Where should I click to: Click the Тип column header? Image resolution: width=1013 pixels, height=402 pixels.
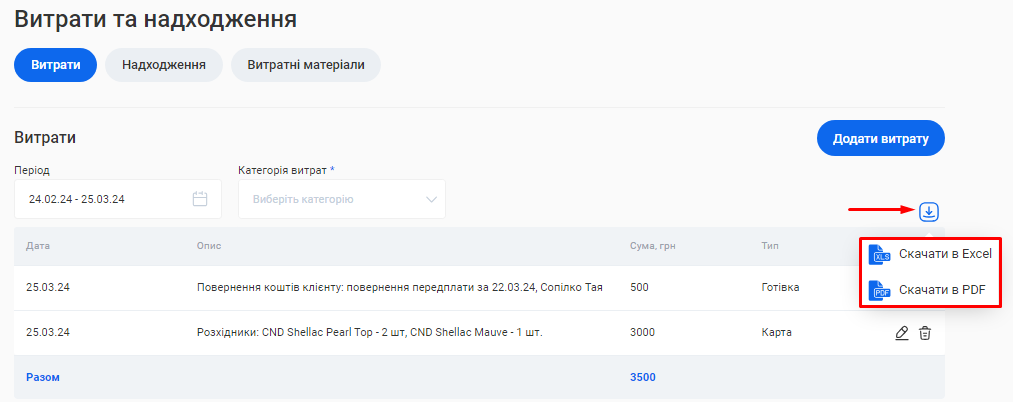[x=770, y=245]
